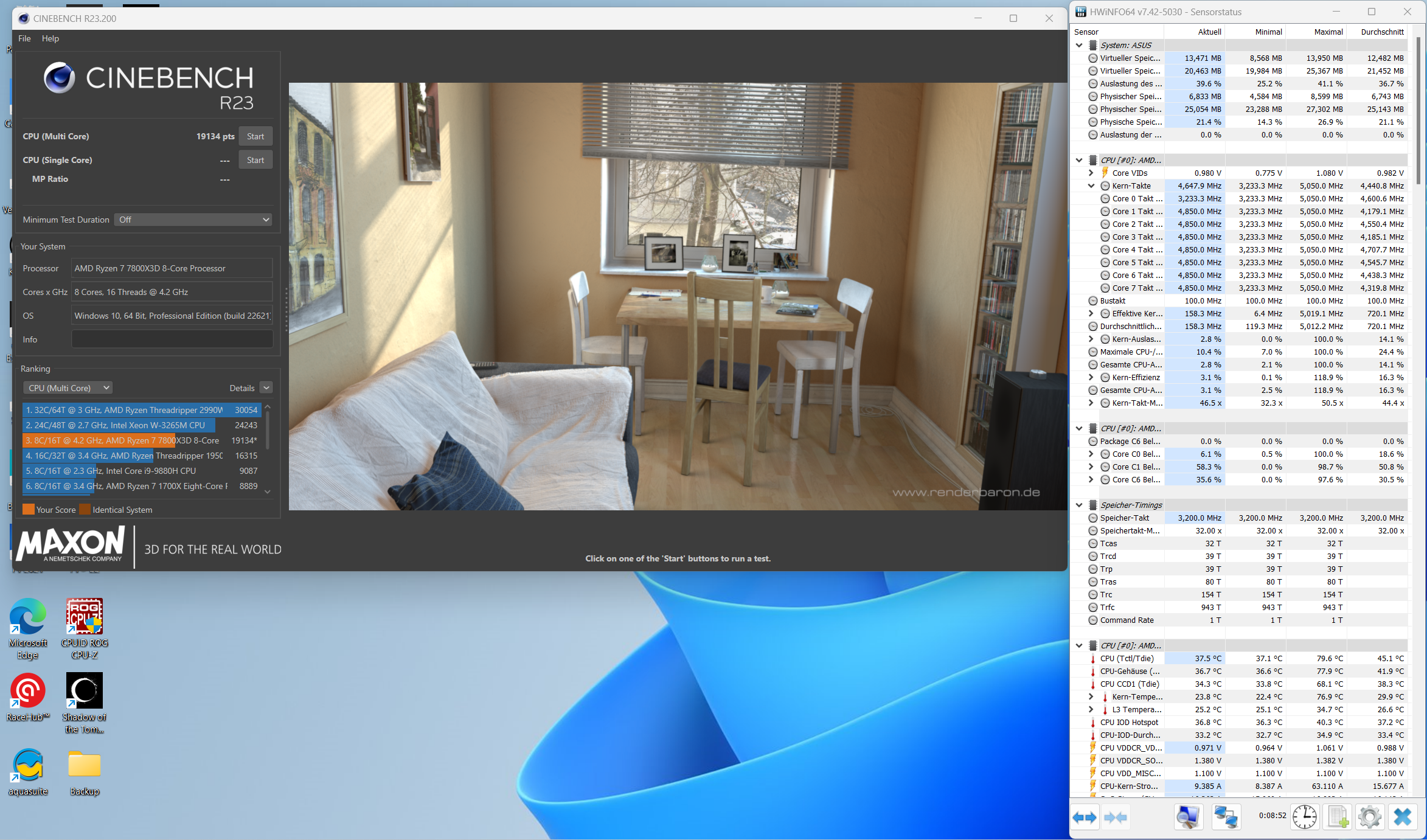The image size is (1427, 840).
Task: Click orange Your Score legend swatch
Action: tap(29, 510)
